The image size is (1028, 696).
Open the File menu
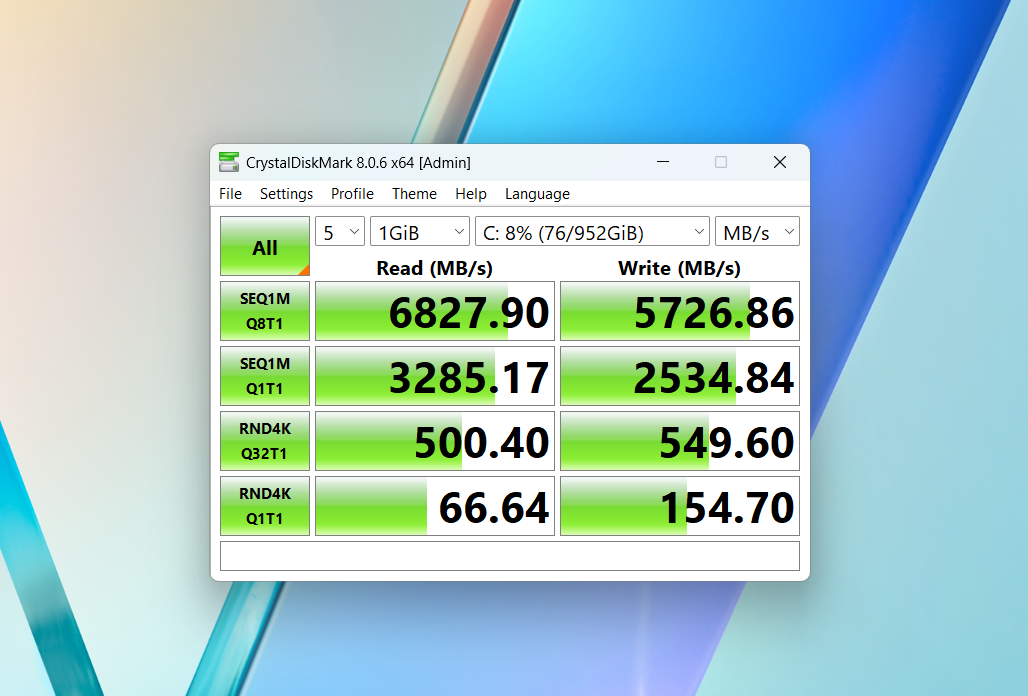point(230,194)
